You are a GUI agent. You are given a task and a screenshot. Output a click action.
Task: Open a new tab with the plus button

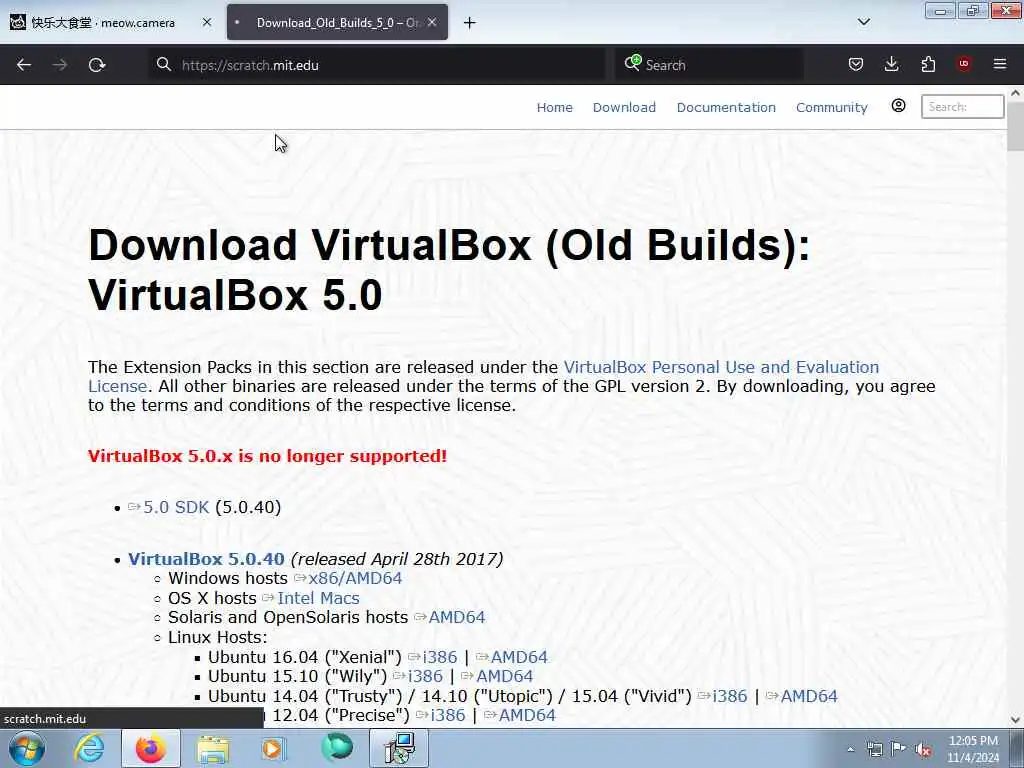pos(470,23)
